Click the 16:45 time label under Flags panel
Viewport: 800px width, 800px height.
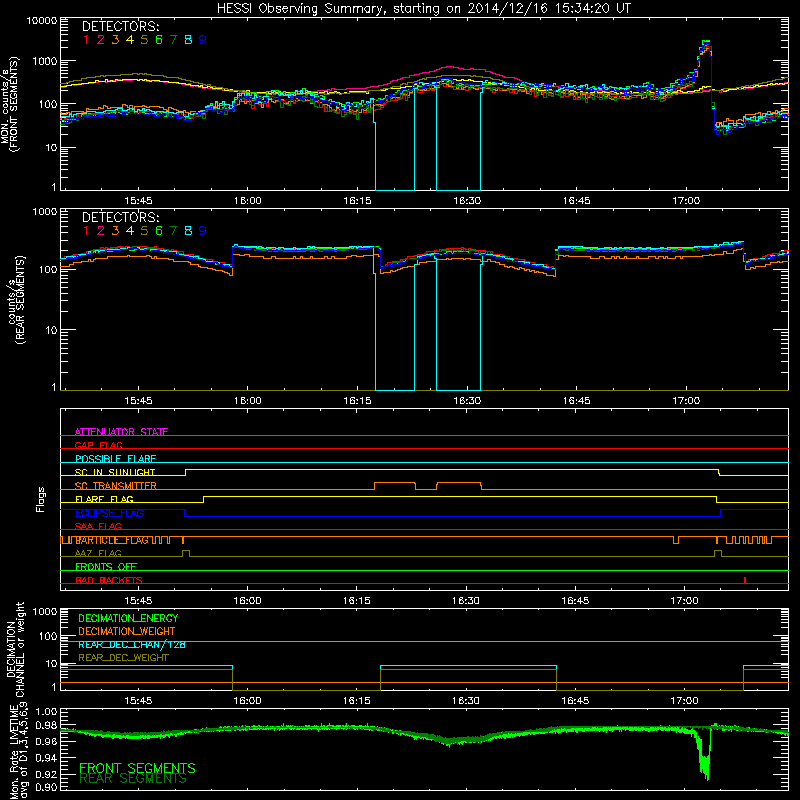576,601
